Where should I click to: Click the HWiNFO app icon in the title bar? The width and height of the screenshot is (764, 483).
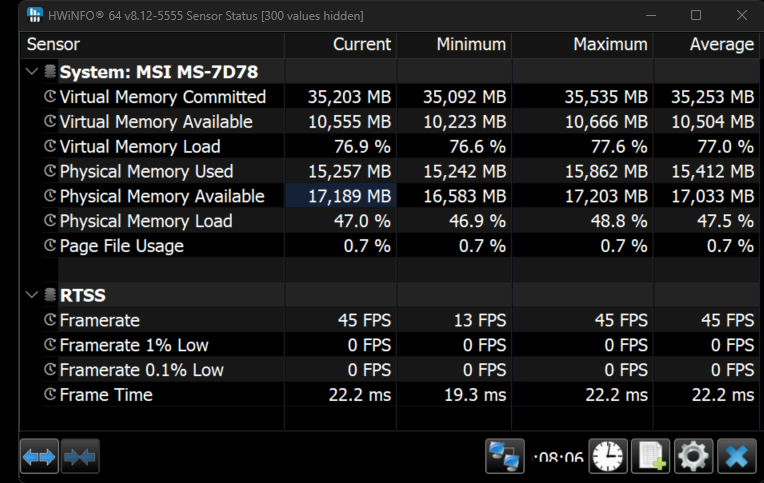[35, 15]
